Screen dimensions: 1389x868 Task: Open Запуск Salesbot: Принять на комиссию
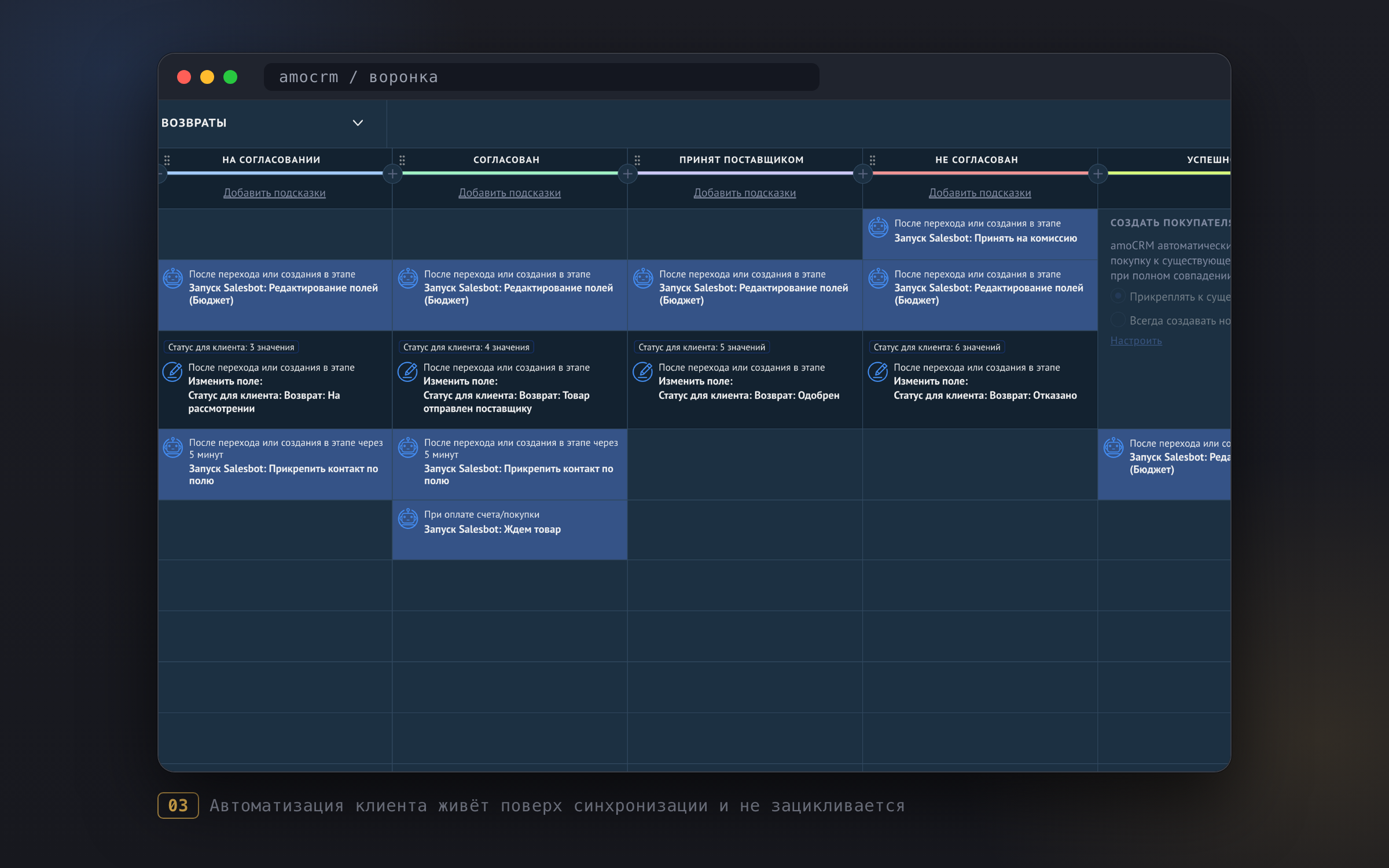[985, 238]
